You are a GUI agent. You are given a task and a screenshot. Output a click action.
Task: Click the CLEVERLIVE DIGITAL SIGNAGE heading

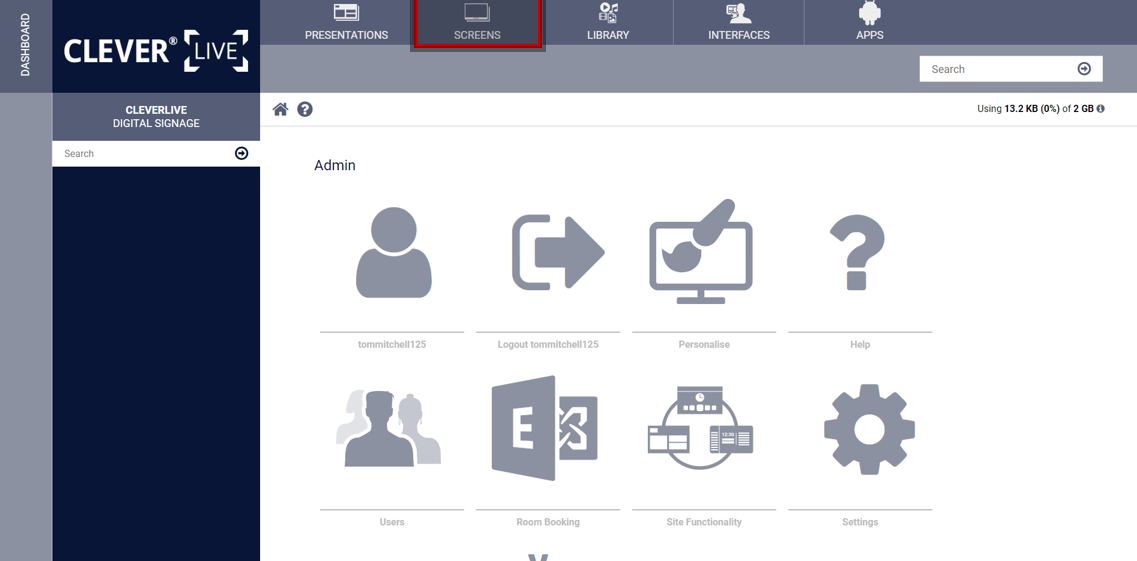pyautogui.click(x=156, y=117)
